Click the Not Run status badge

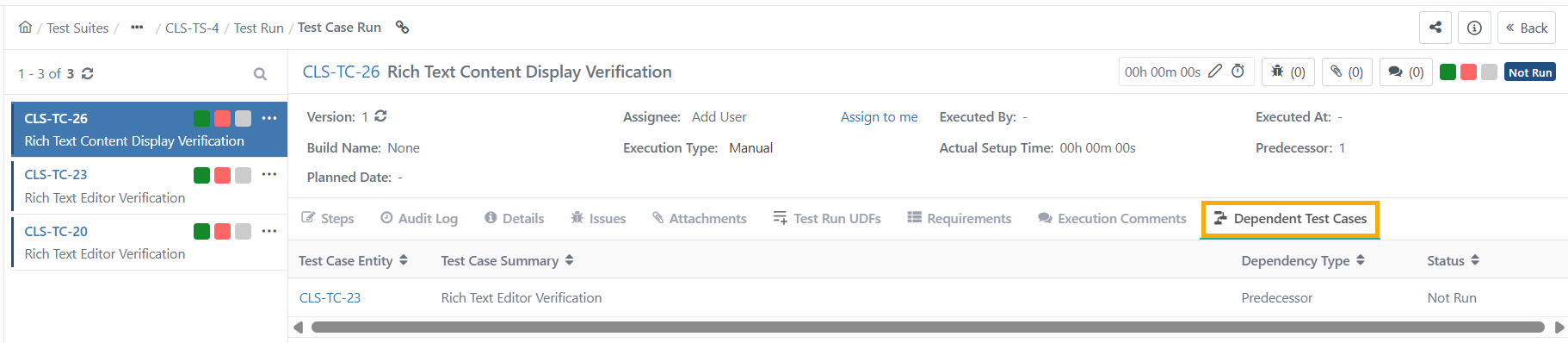1530,72
